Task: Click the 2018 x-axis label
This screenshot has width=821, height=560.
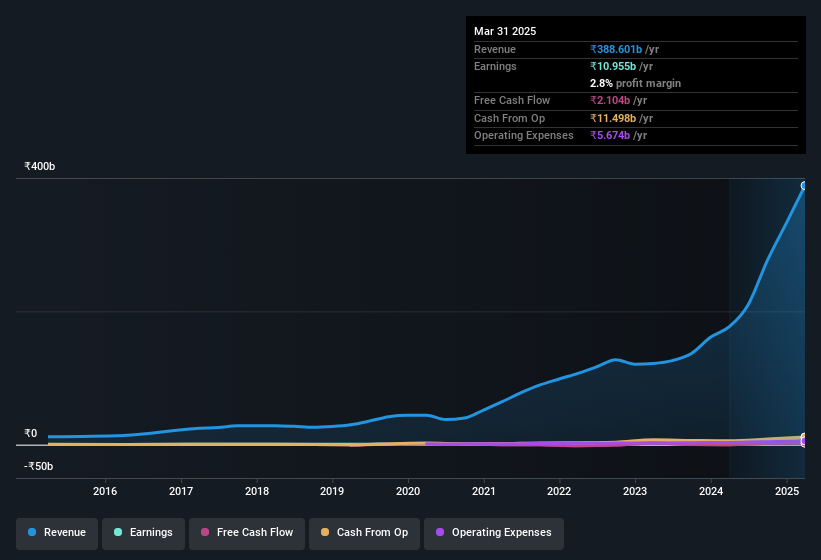Action: [x=257, y=491]
